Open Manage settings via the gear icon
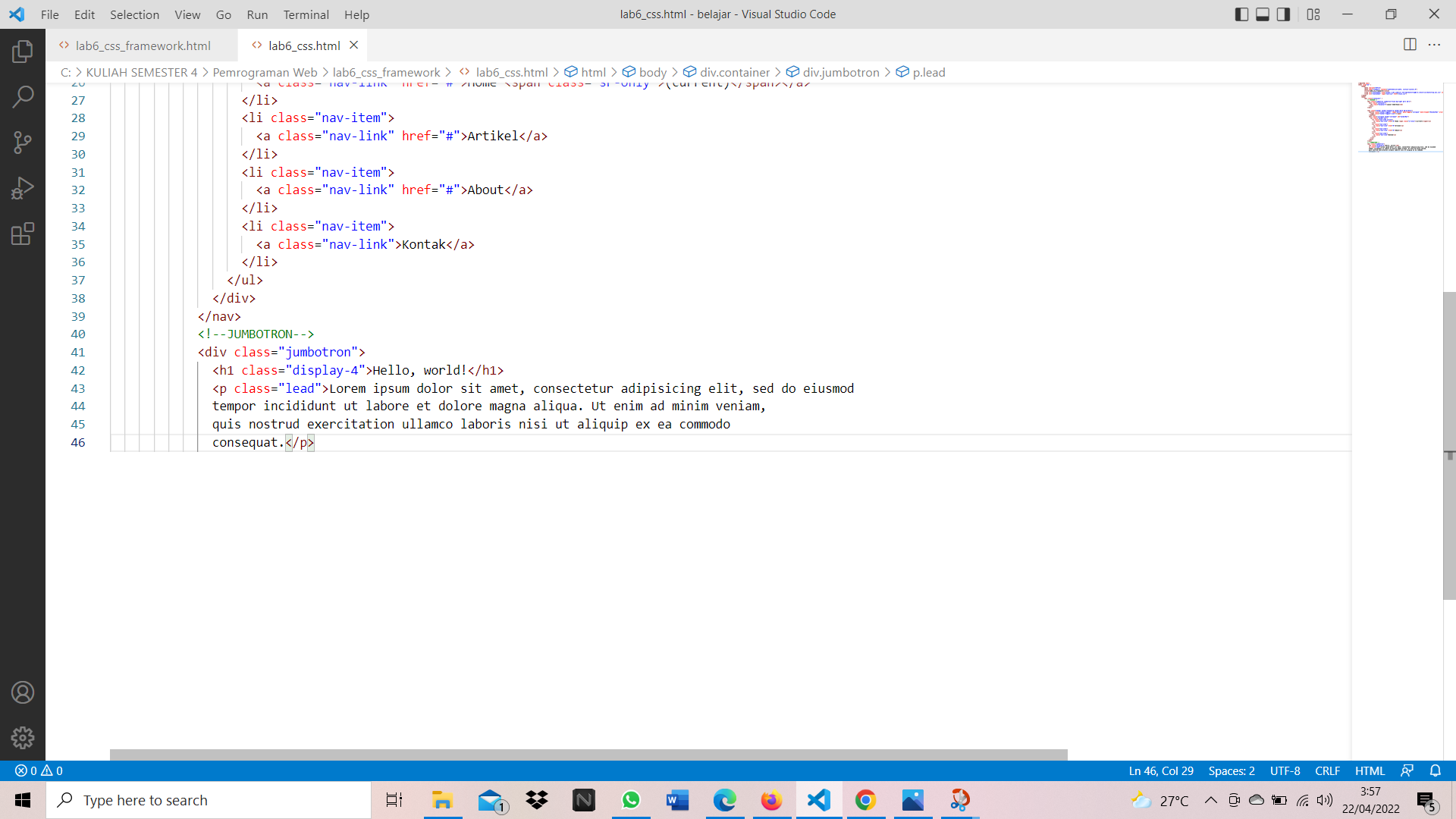This screenshot has width=1456, height=819. click(22, 737)
